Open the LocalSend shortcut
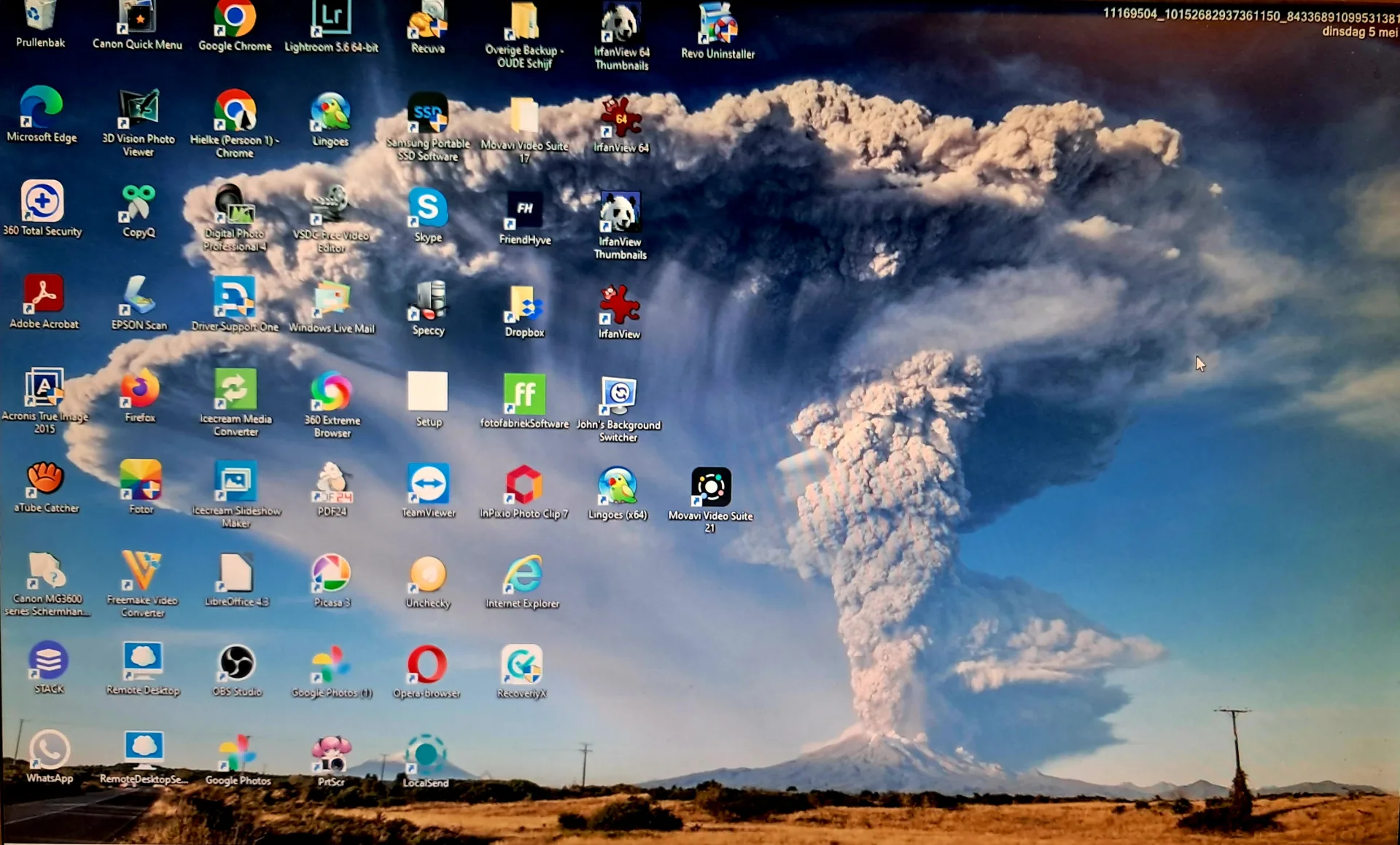Viewport: 1400px width, 845px height. coord(426,755)
